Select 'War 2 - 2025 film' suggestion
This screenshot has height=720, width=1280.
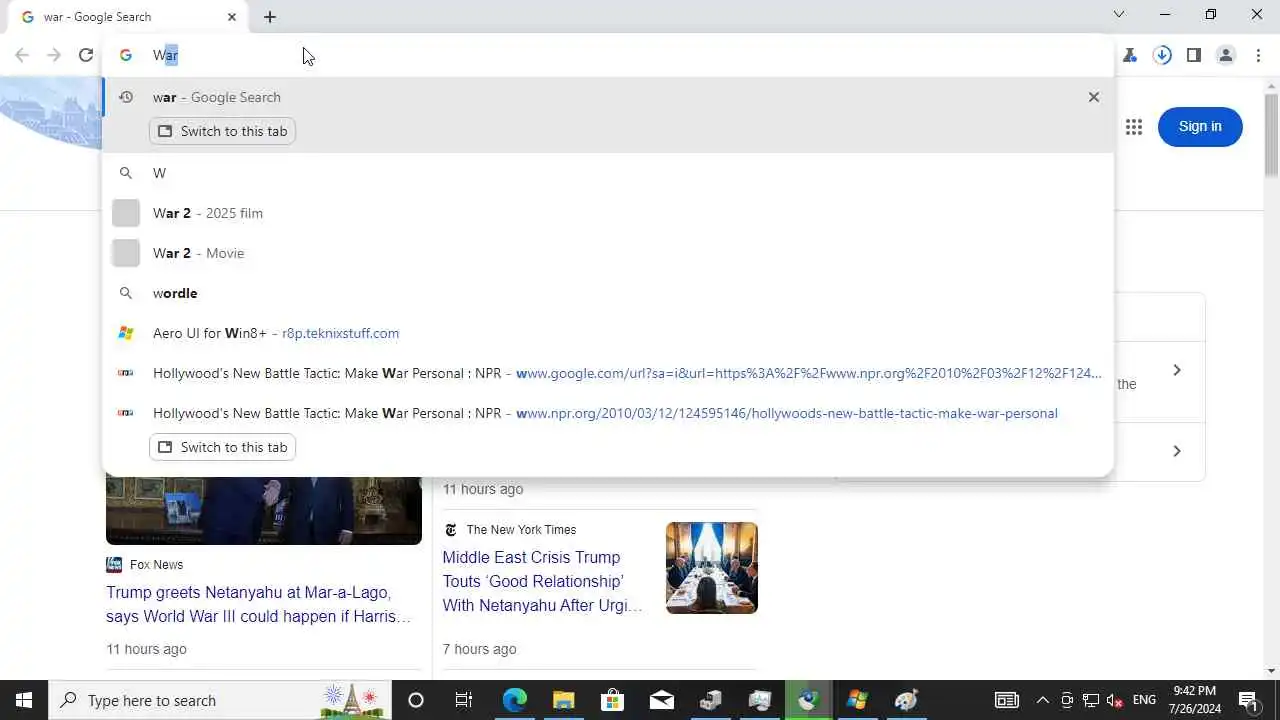click(608, 213)
